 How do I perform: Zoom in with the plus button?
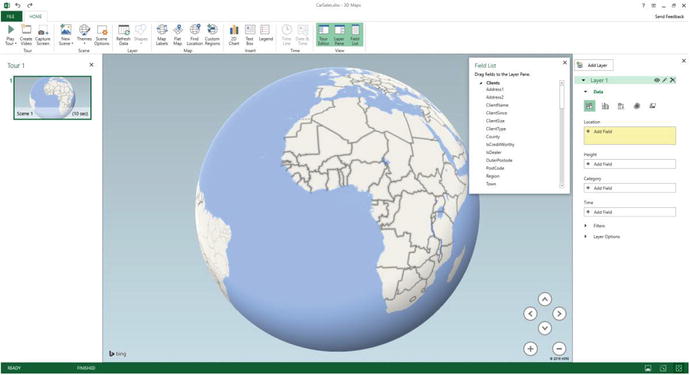(x=530, y=349)
